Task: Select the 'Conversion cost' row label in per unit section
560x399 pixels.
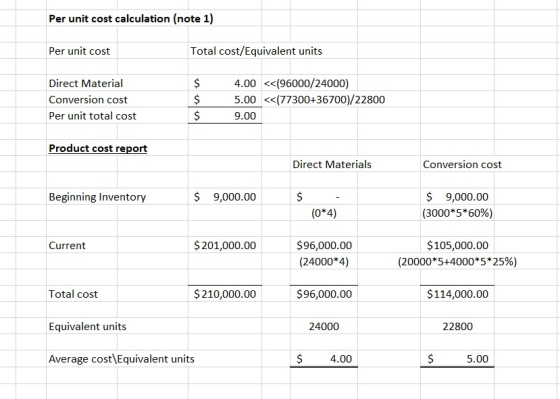Action: point(88,100)
